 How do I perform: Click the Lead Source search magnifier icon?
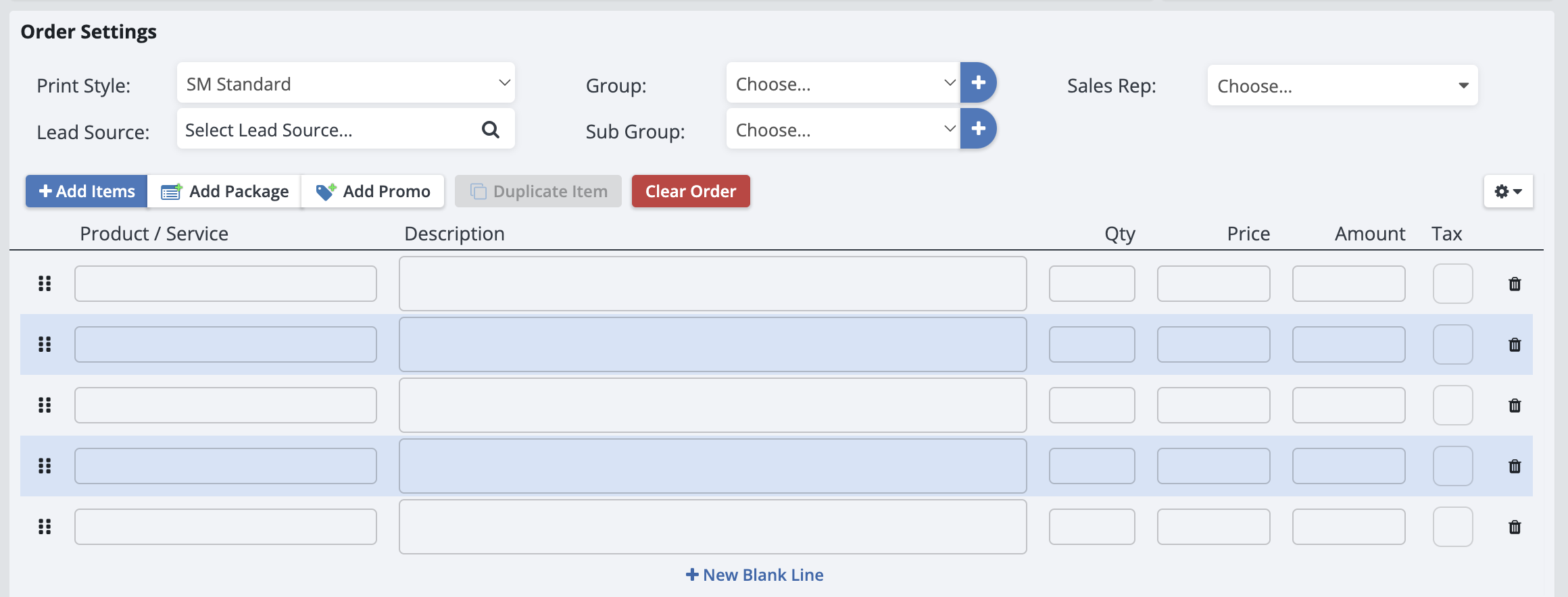point(491,130)
